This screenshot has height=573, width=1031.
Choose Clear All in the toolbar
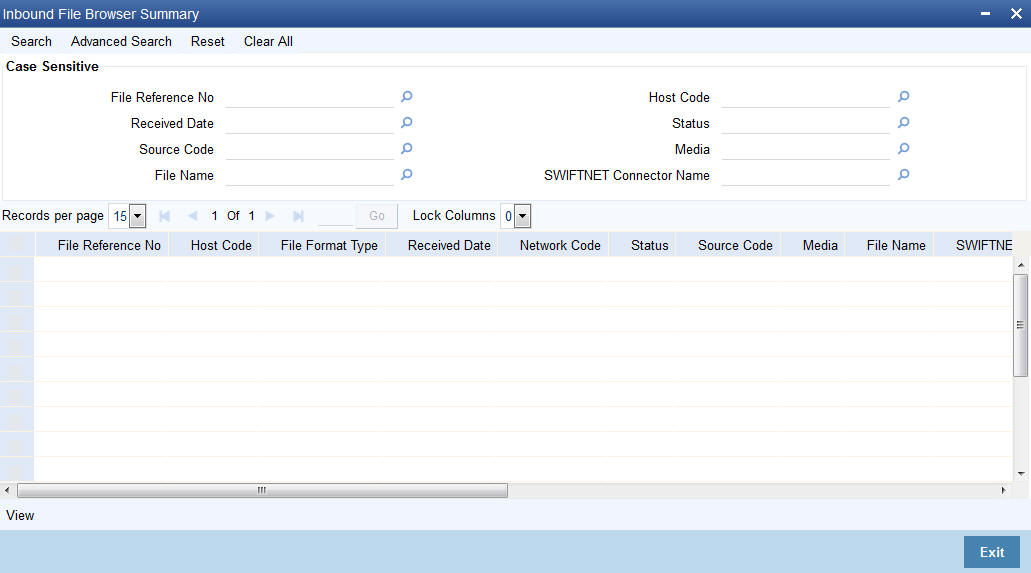click(268, 41)
